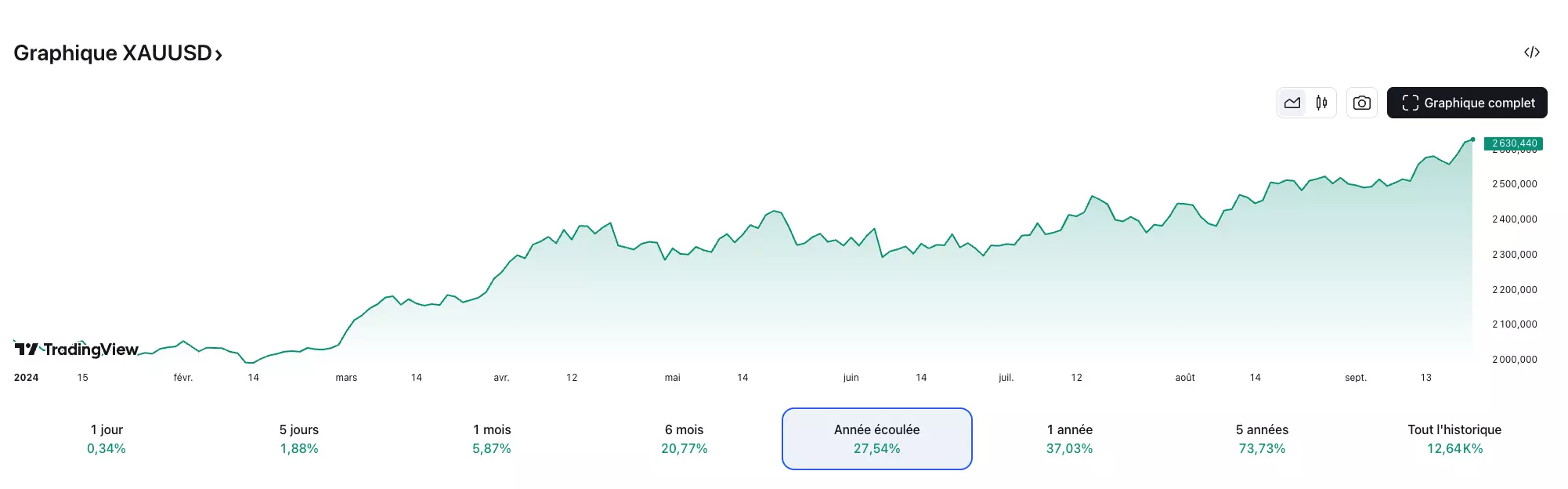
Task: Click the fullscreen icon in Graphique complet
Action: point(1410,103)
